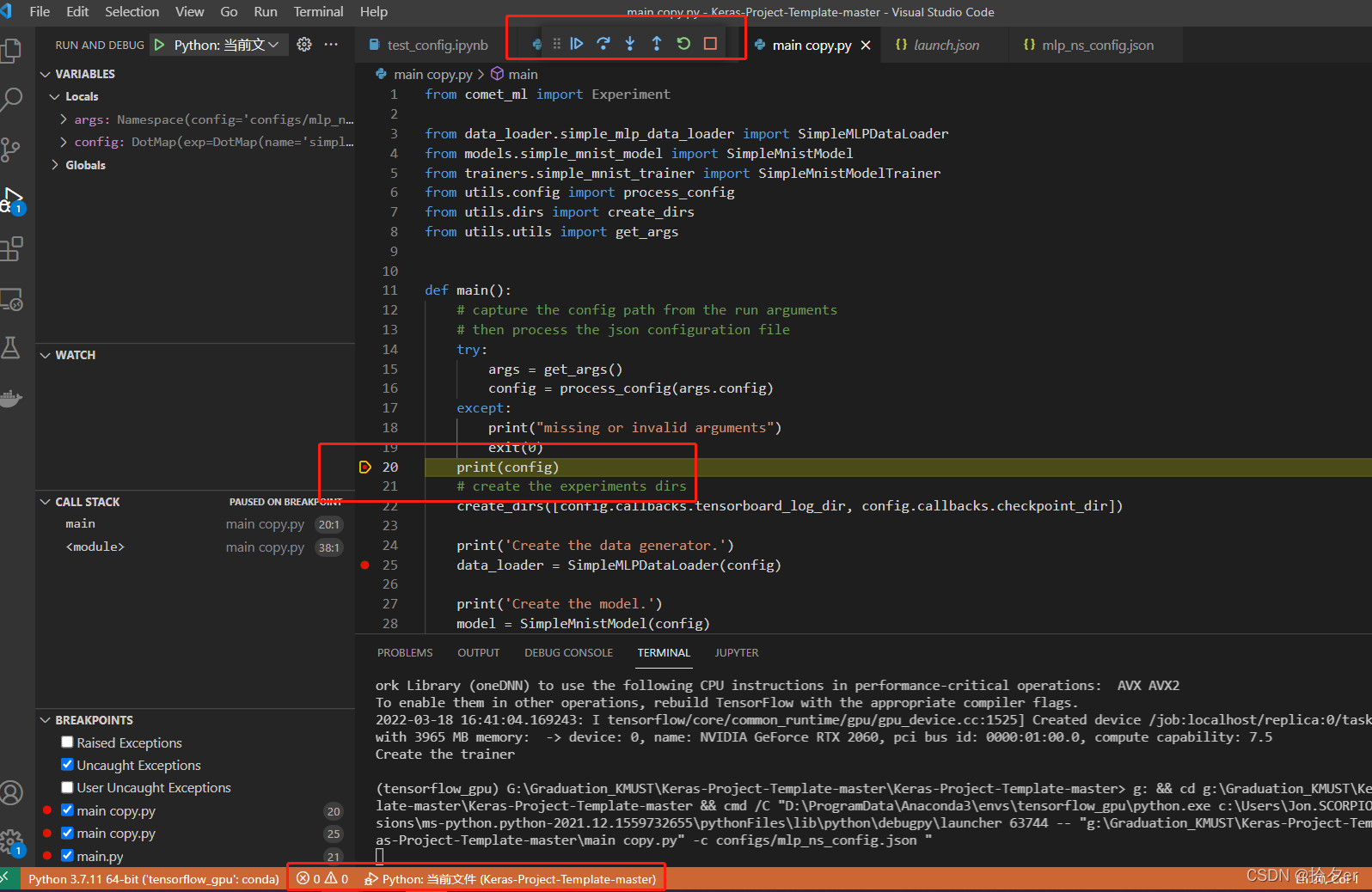Disable the main copy.py line 20 breakpoint
Screen dimensions: 1372x892
pos(67,810)
